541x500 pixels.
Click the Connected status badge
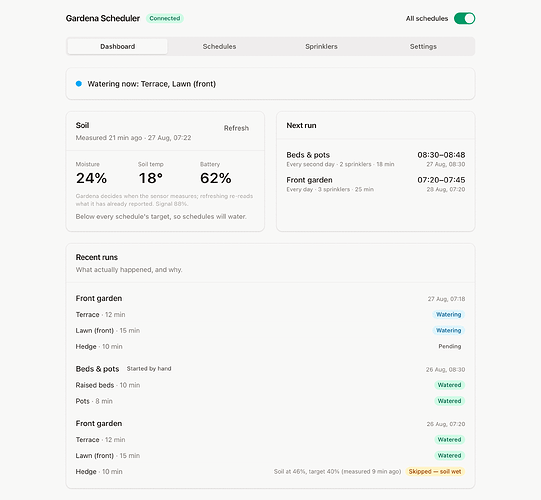point(165,18)
